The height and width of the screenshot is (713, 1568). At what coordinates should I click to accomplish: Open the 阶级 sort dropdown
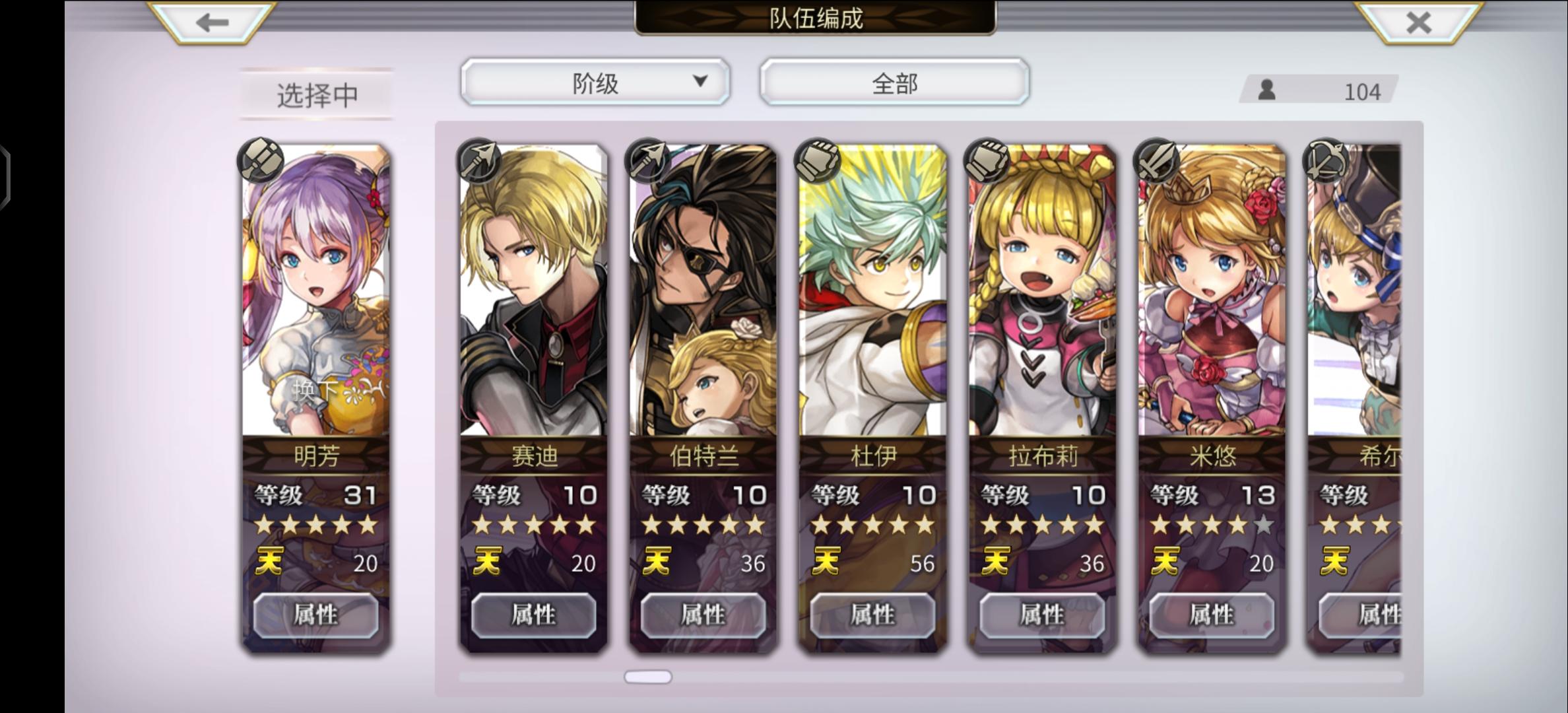[x=595, y=82]
